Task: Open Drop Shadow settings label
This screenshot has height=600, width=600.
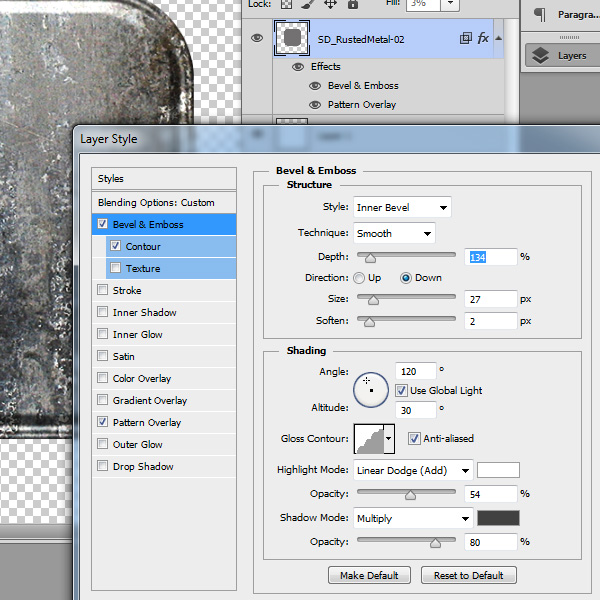Action: click(143, 466)
